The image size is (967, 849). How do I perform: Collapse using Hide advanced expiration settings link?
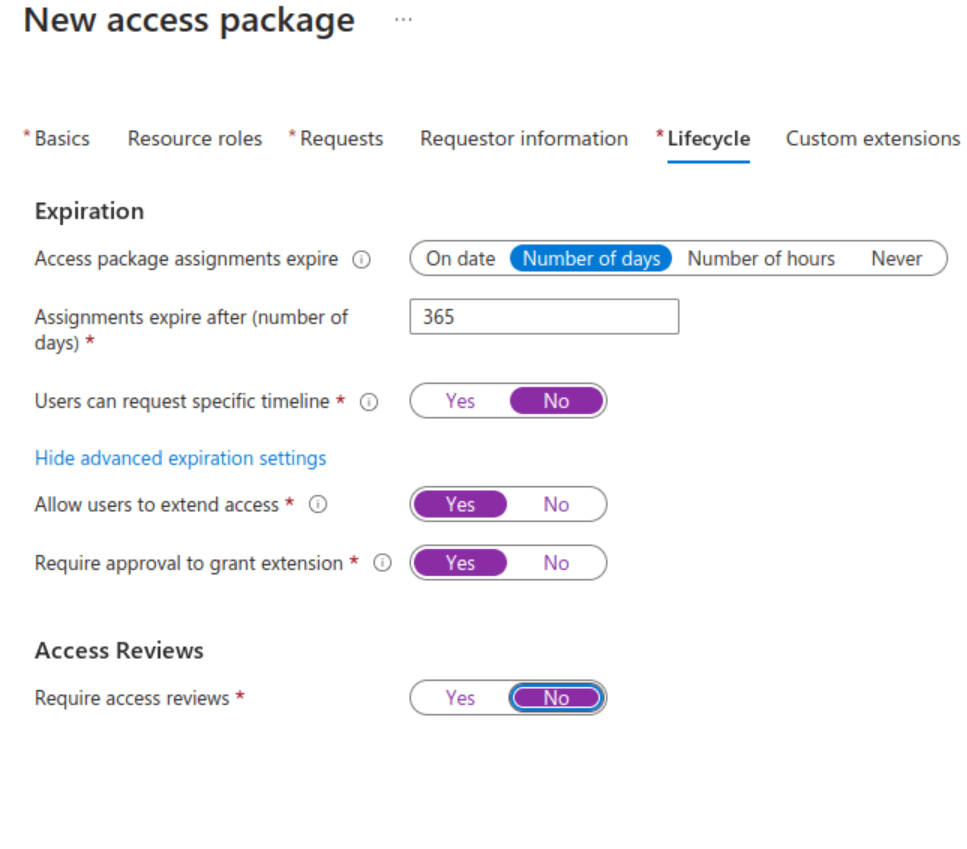click(181, 458)
